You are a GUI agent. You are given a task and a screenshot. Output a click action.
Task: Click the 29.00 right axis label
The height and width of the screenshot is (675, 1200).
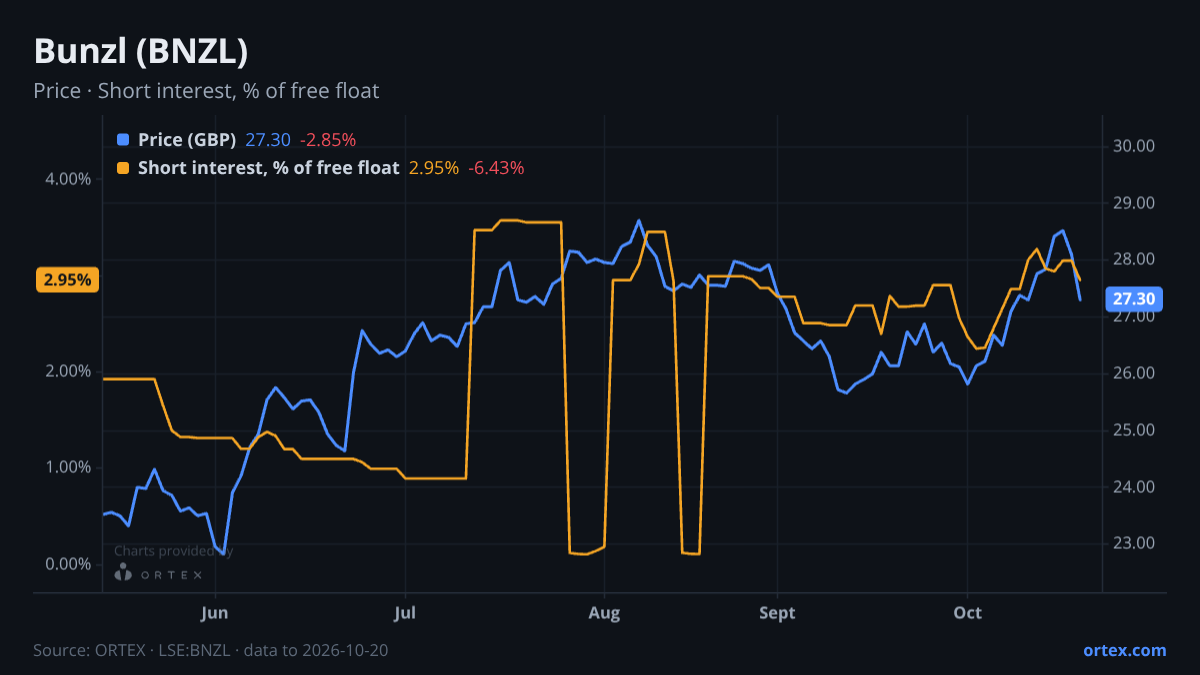pos(1134,203)
